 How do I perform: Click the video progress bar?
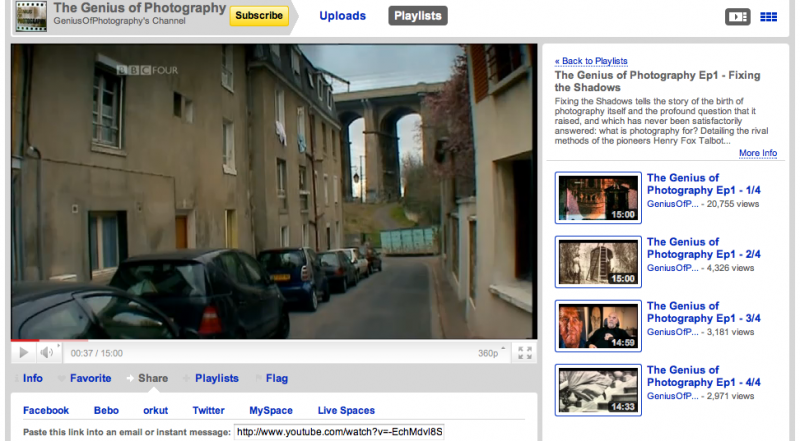pos(274,340)
